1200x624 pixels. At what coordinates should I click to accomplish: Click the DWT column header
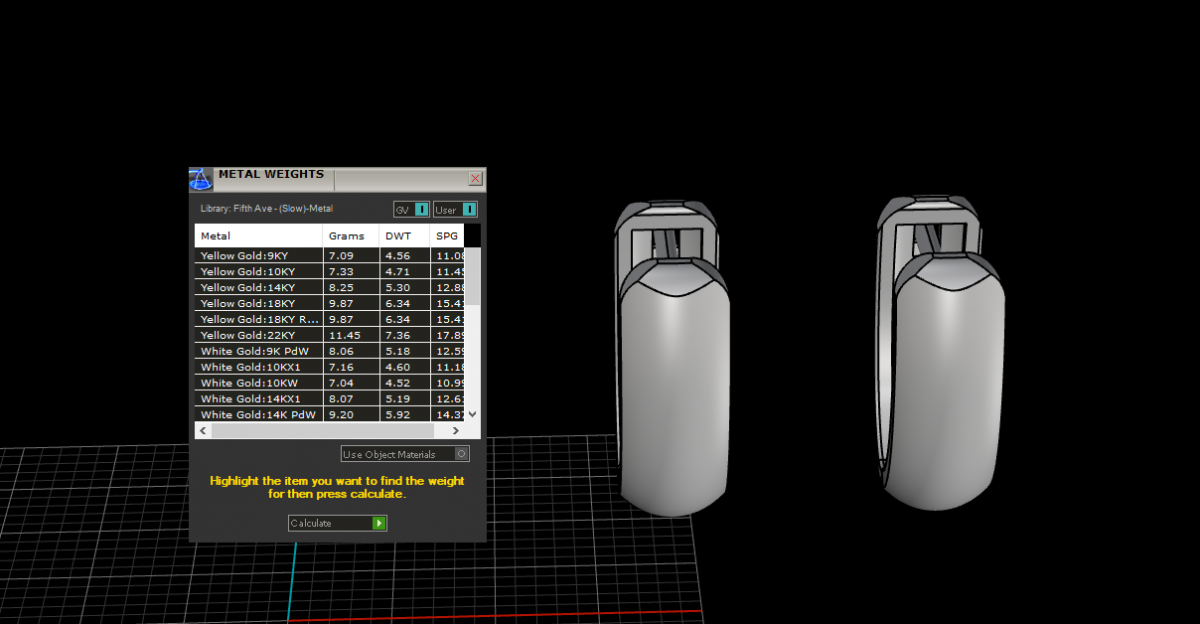[404, 236]
